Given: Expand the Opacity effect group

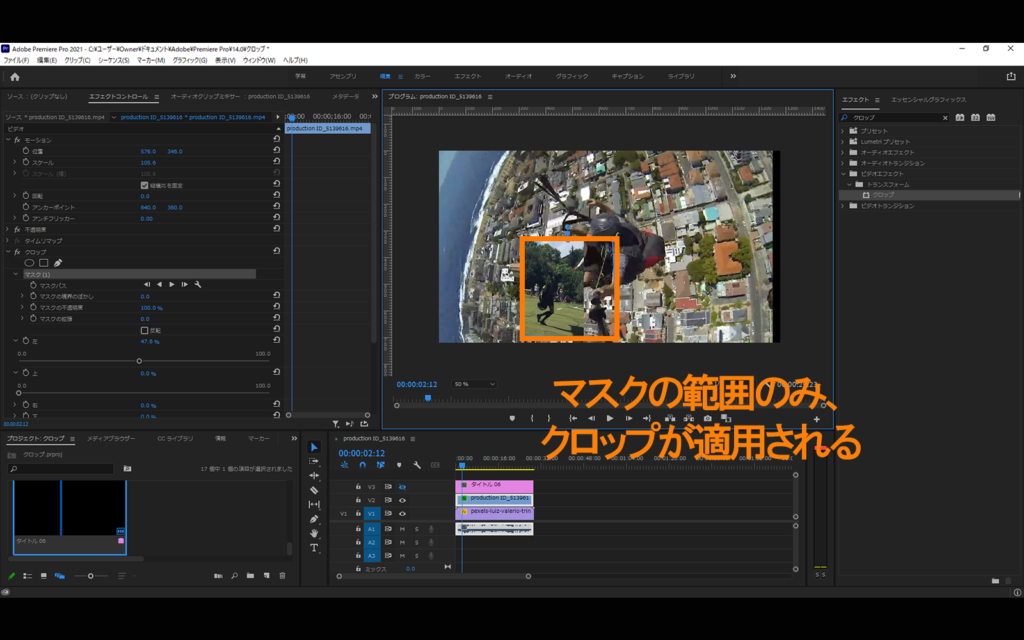Looking at the screenshot, I should (8, 230).
